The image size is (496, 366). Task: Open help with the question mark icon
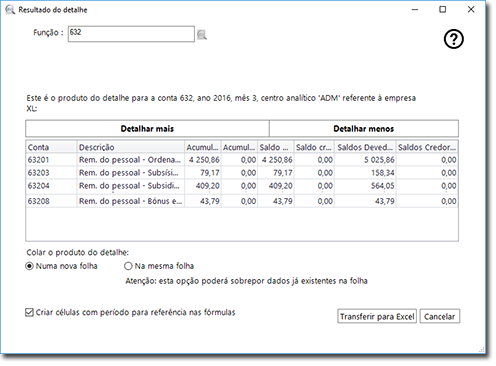[x=454, y=39]
